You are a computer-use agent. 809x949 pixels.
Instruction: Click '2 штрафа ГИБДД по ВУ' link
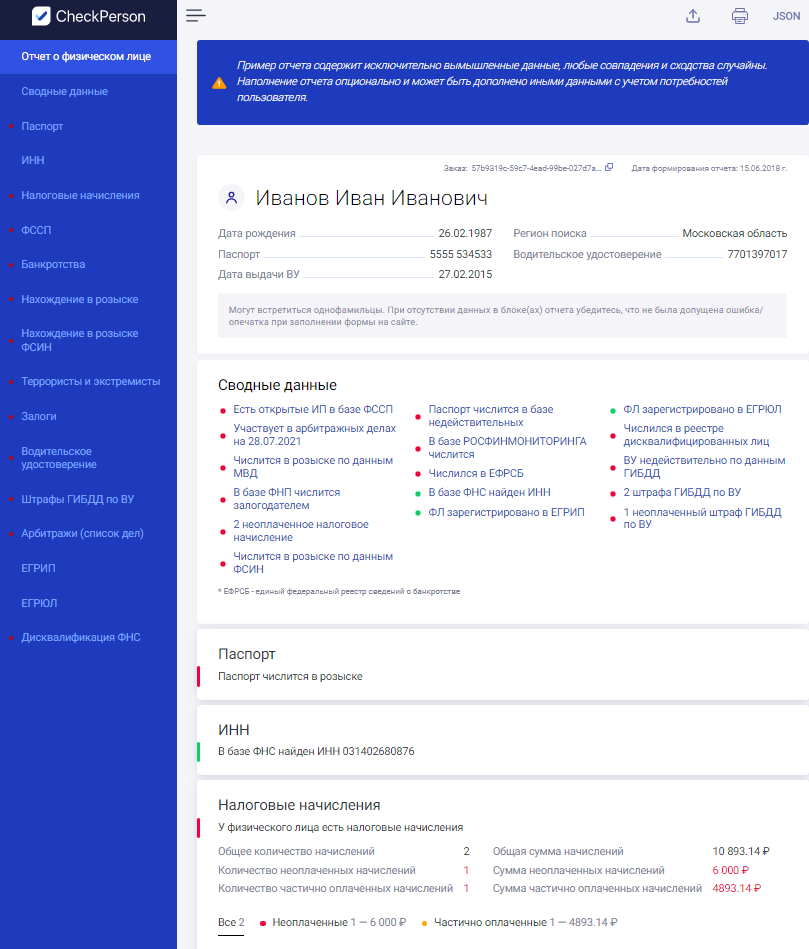682,493
